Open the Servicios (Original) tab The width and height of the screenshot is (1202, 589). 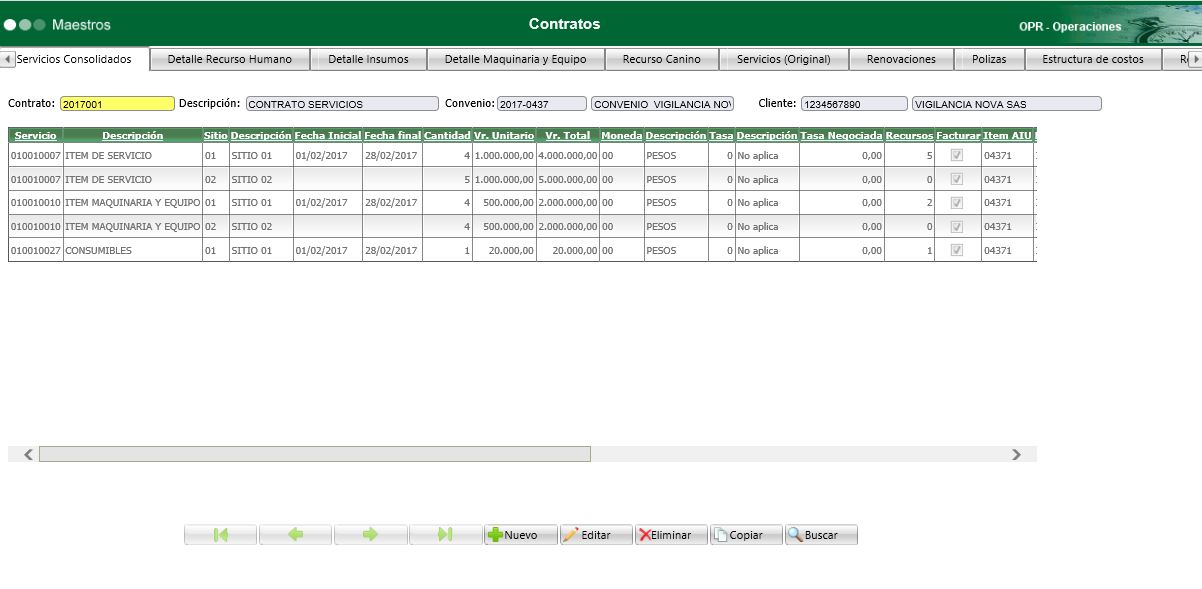pyautogui.click(x=784, y=59)
